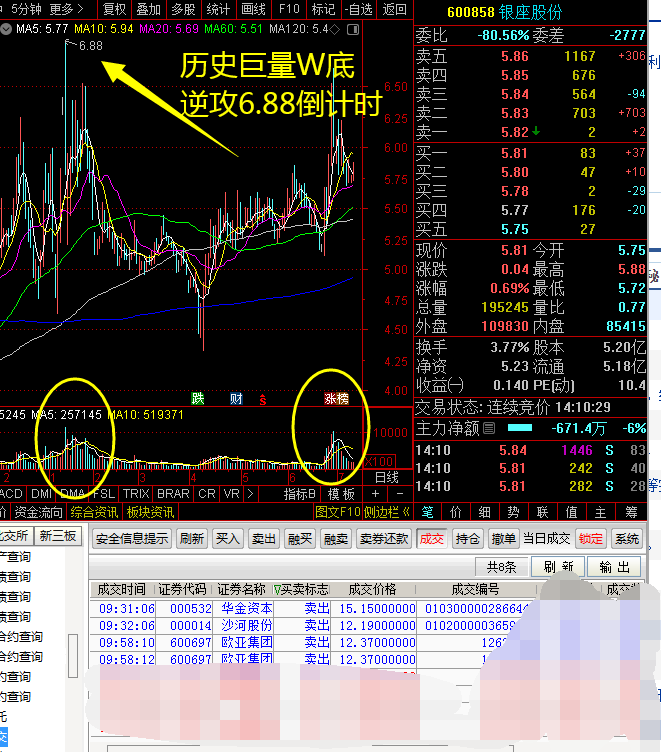The image size is (661, 752).
Task: Click the 华金资本 trade row name
Action: (x=247, y=609)
